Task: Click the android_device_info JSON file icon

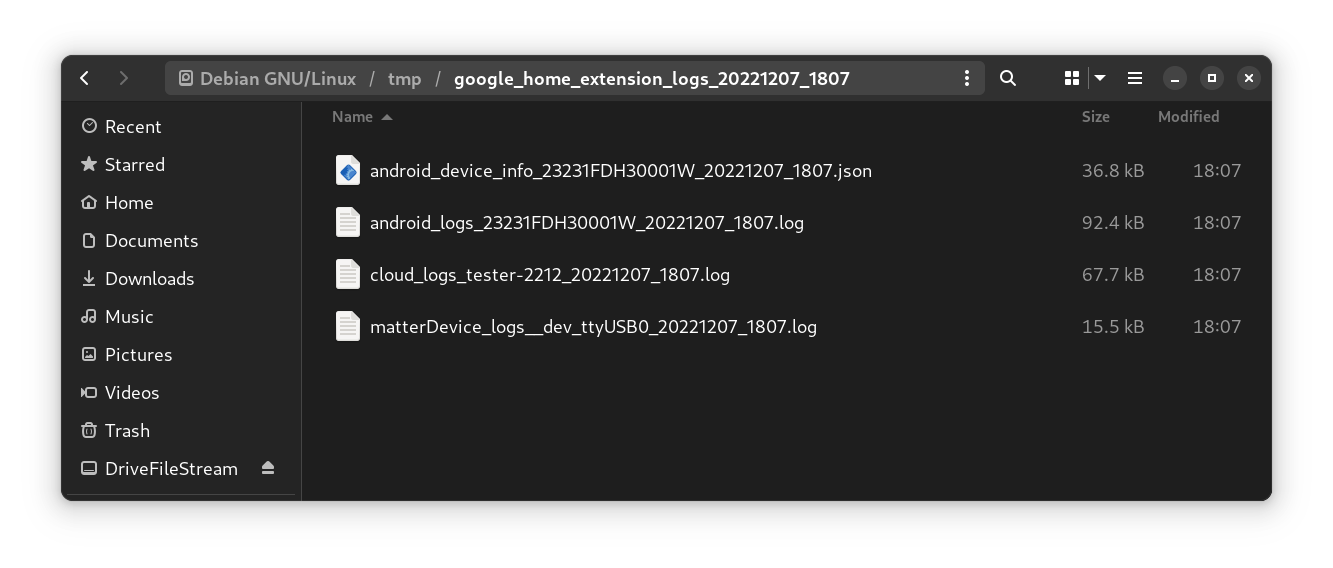Action: coord(348,171)
